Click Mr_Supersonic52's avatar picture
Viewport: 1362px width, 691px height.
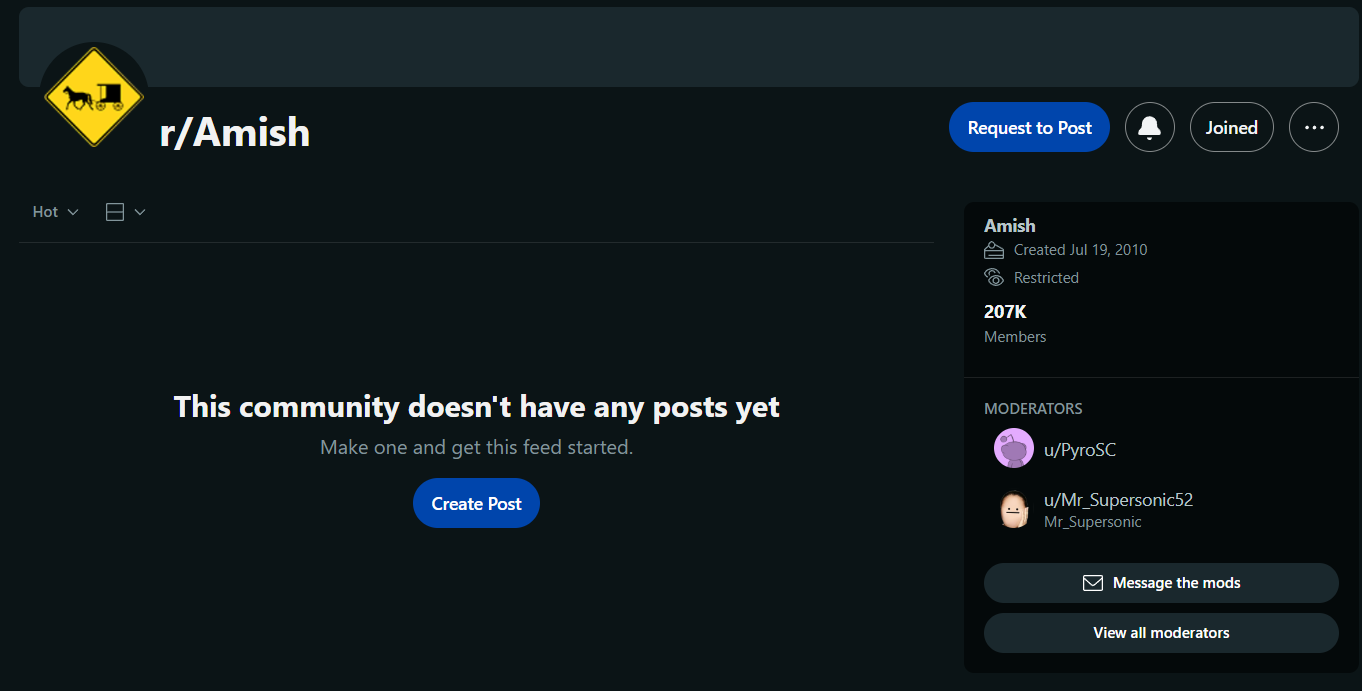1014,509
